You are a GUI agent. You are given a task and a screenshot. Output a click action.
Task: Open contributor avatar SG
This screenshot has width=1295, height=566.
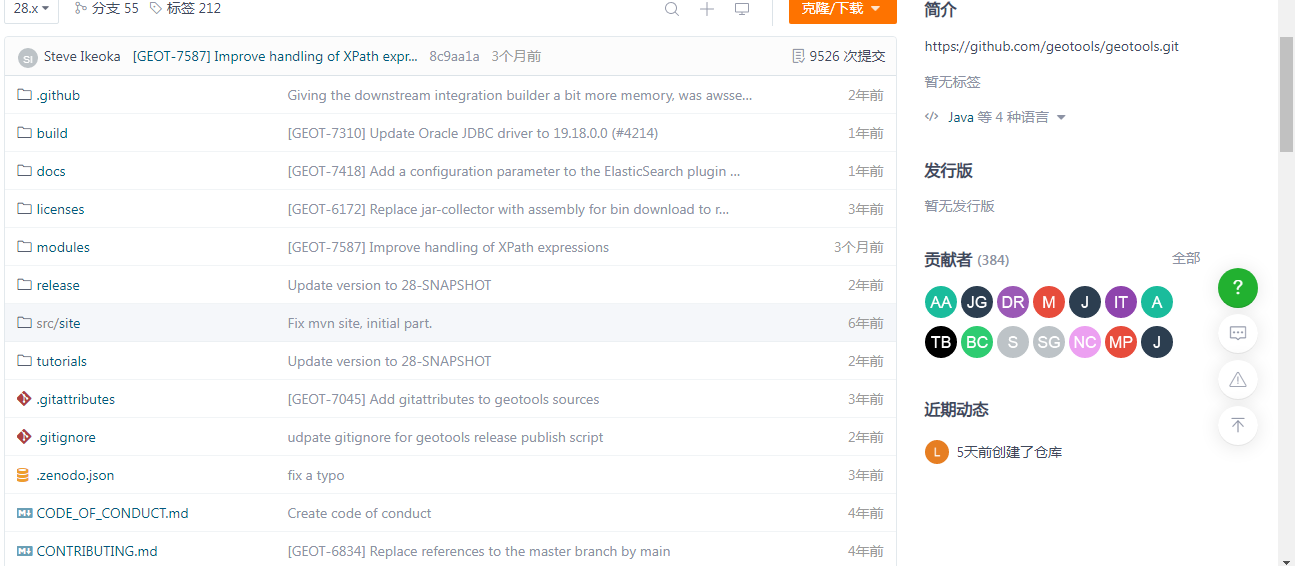(1049, 342)
